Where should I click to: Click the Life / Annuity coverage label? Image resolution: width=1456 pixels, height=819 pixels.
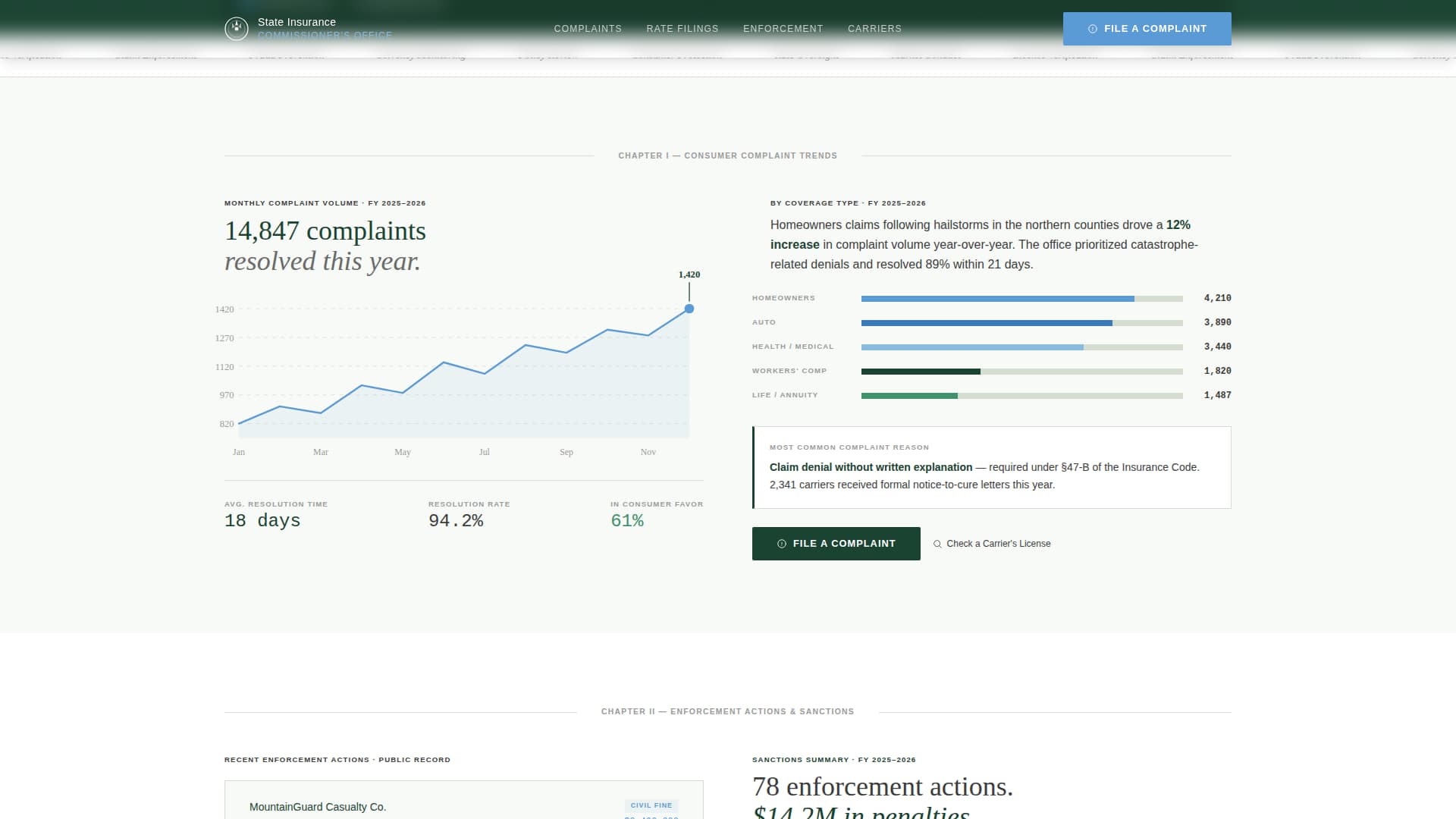click(785, 395)
